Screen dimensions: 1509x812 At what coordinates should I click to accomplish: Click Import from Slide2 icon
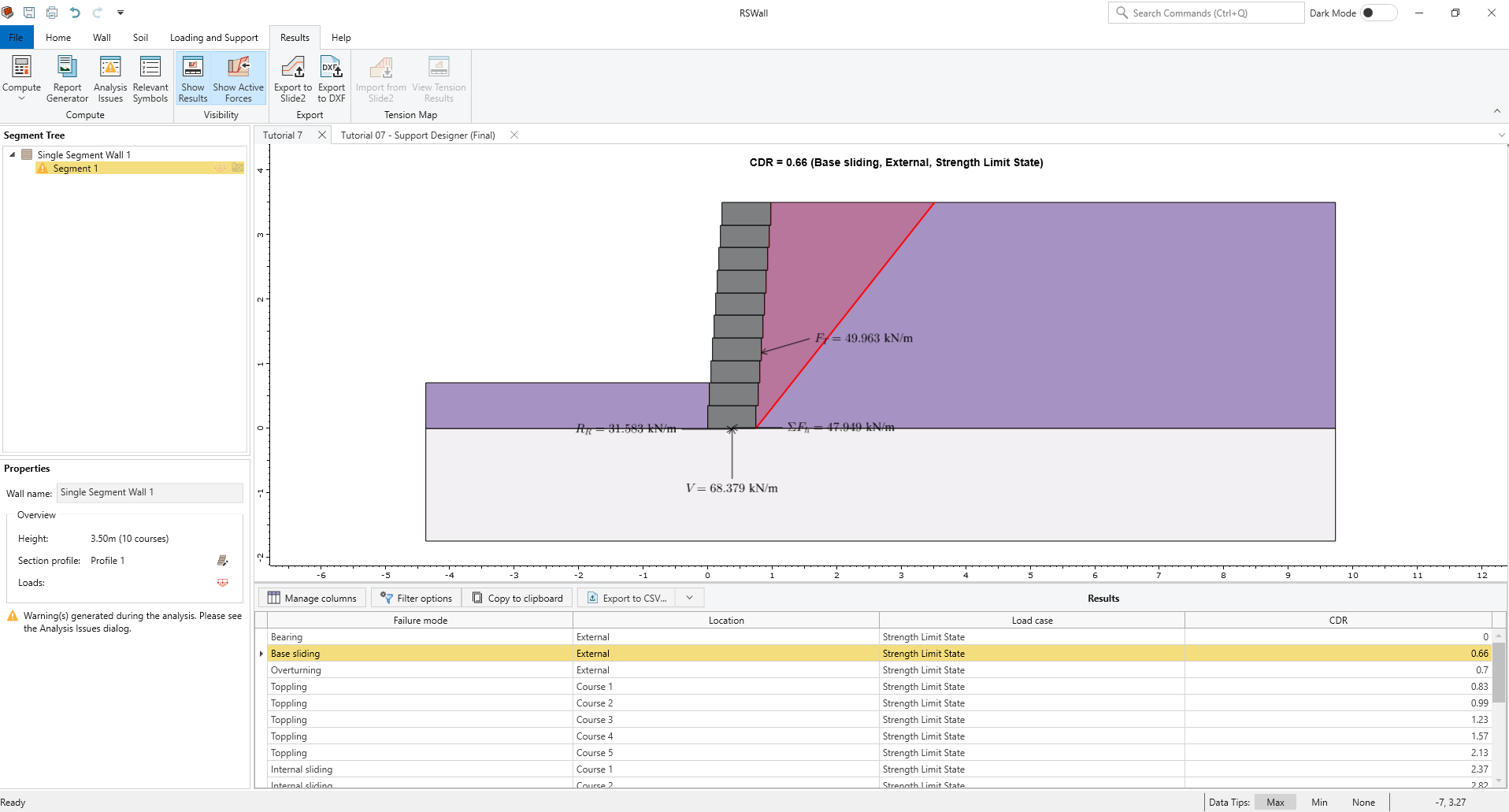point(381,67)
